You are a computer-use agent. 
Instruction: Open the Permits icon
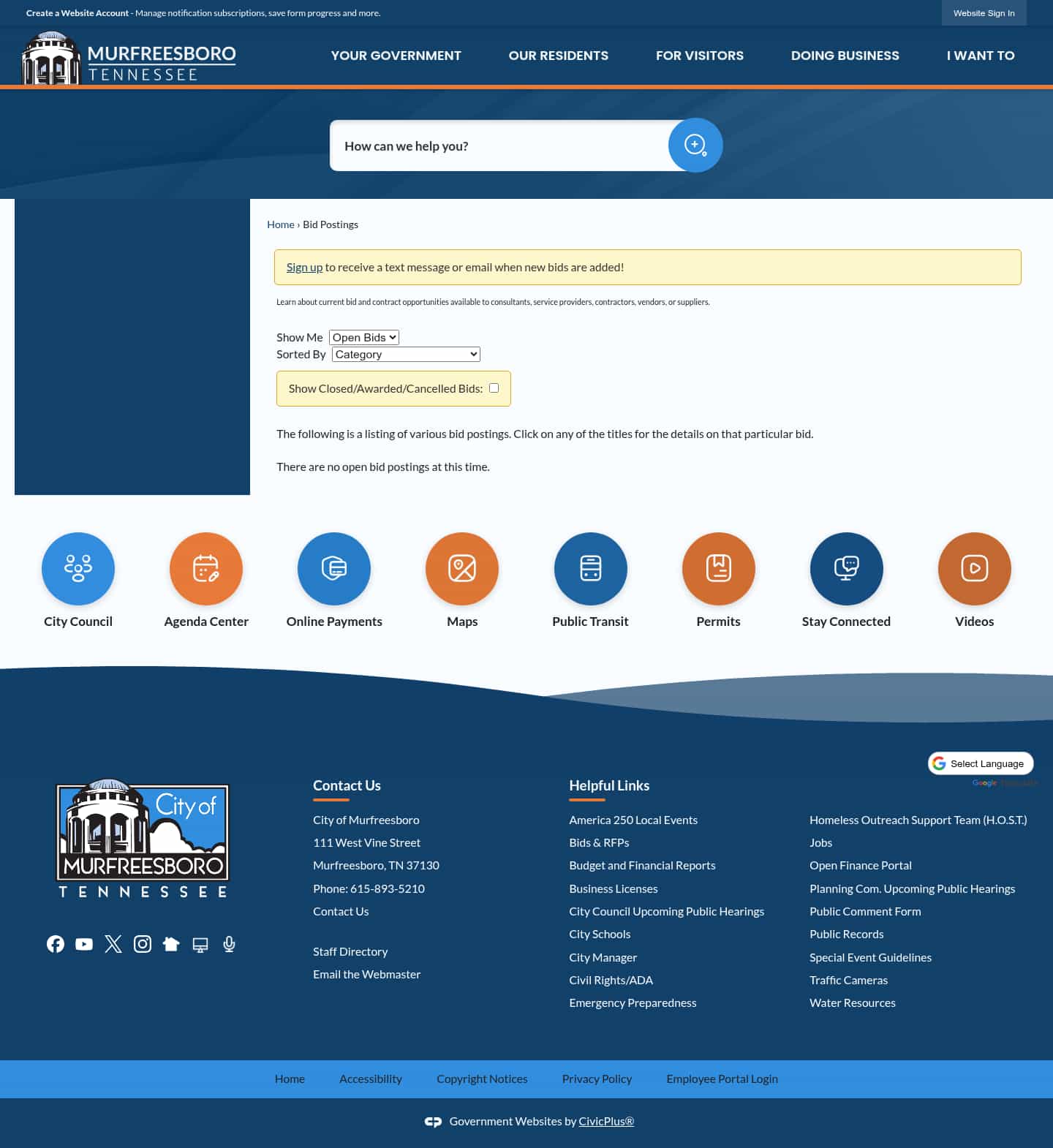pos(719,569)
